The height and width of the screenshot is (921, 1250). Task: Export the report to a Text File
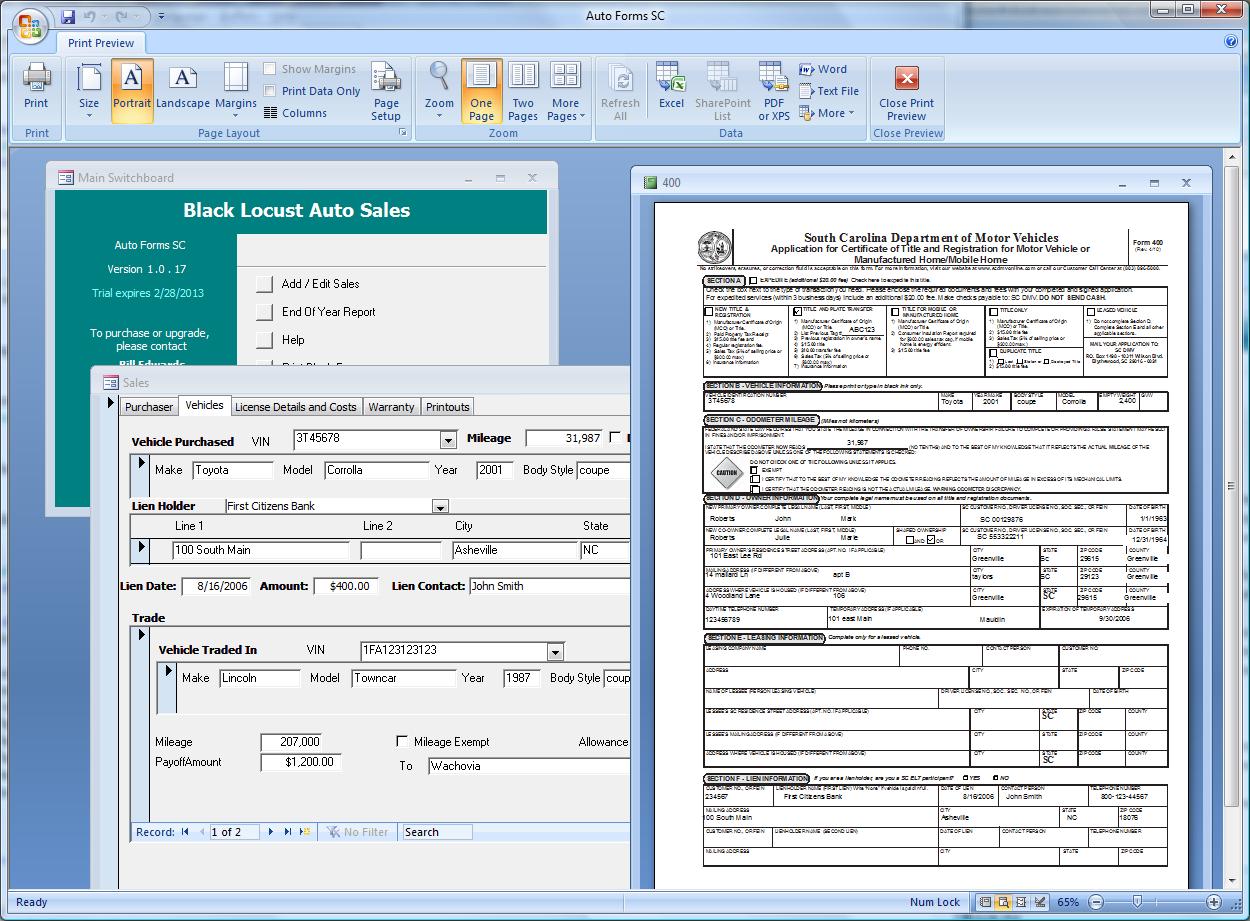829,91
